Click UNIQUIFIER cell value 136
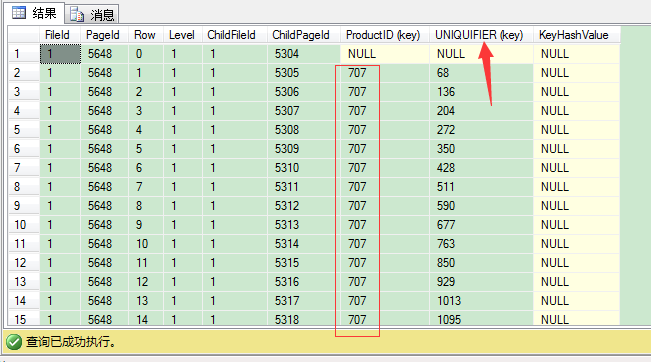Image resolution: width=651 pixels, height=362 pixels. pyautogui.click(x=481, y=92)
